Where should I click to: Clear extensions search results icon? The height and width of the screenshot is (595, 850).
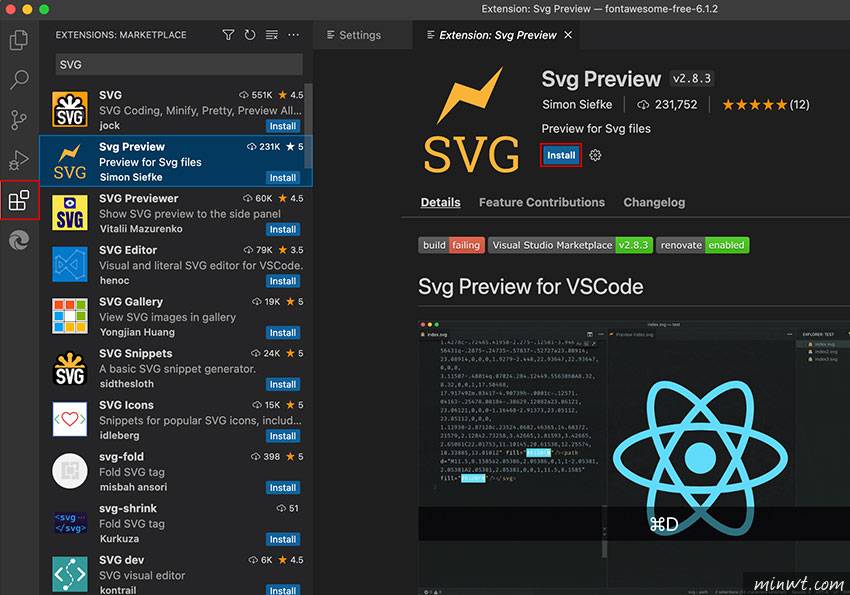coord(270,35)
